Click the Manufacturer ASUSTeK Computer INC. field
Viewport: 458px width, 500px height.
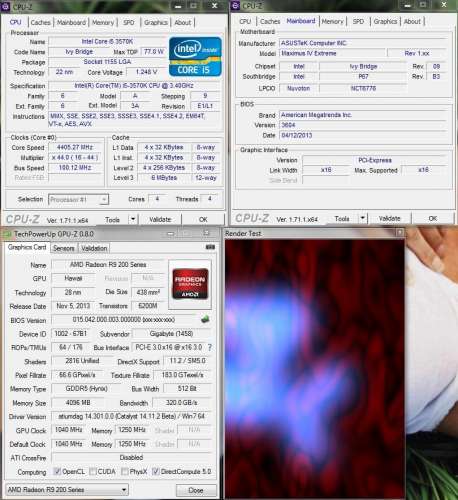[x=363, y=43]
